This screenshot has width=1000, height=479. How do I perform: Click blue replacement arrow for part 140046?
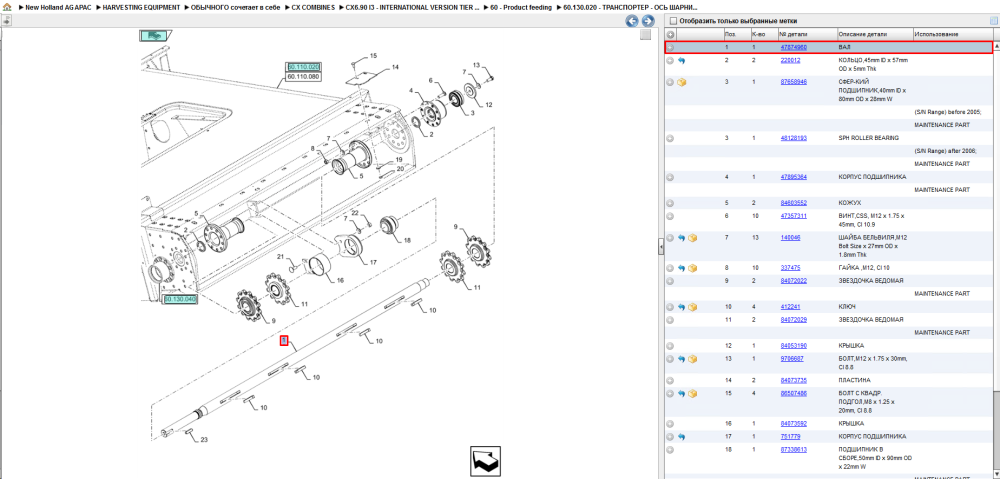681,238
